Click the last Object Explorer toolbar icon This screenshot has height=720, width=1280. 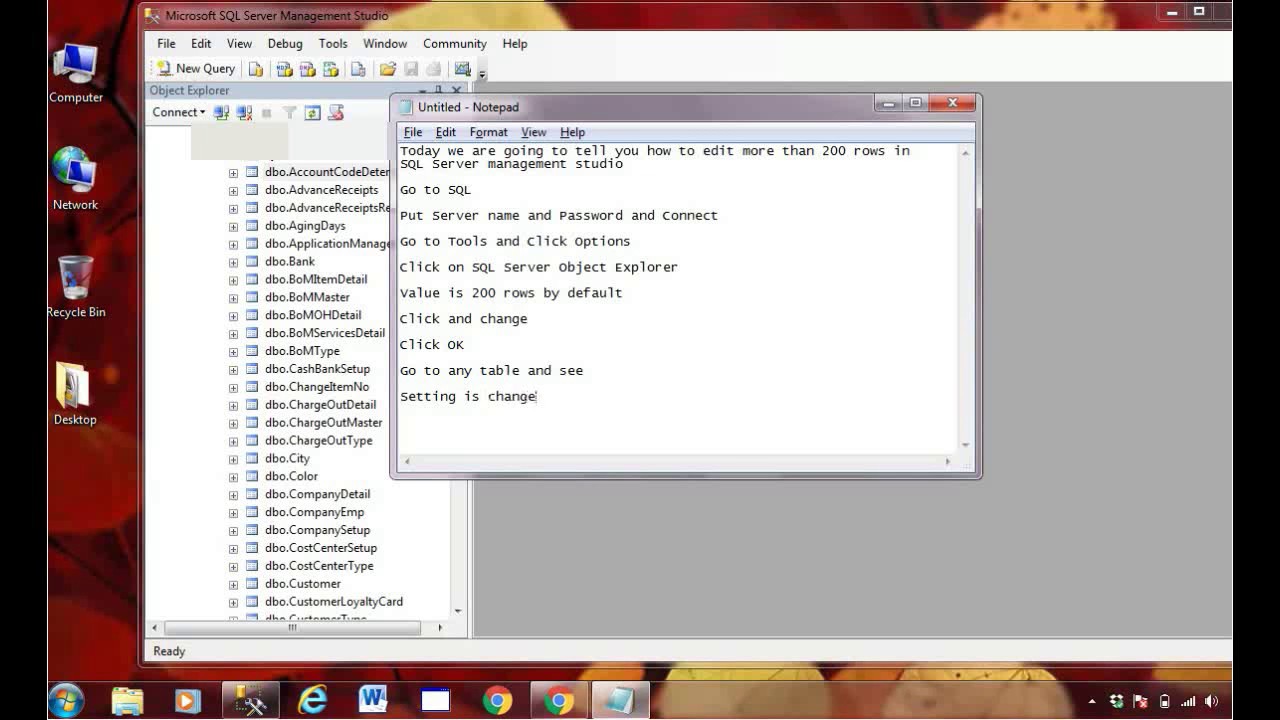tap(336, 113)
